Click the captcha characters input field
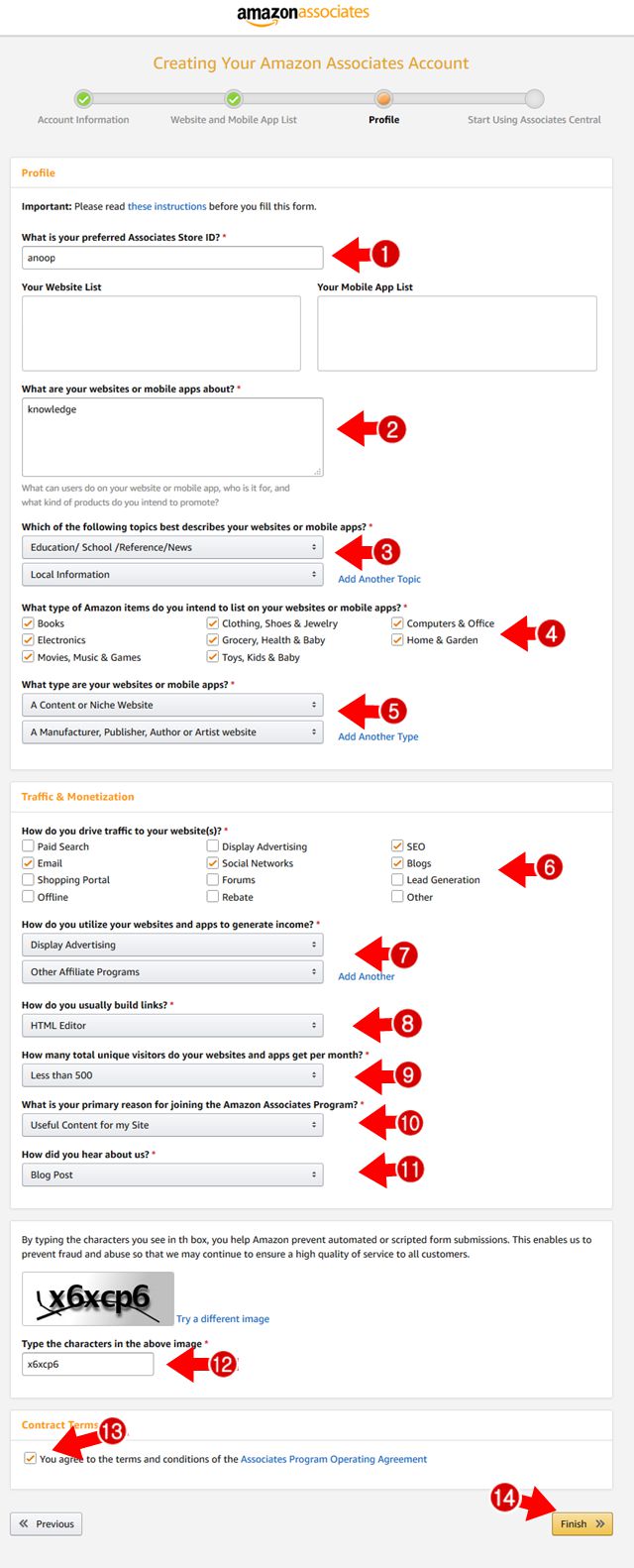The width and height of the screenshot is (634, 1568). 87,1364
